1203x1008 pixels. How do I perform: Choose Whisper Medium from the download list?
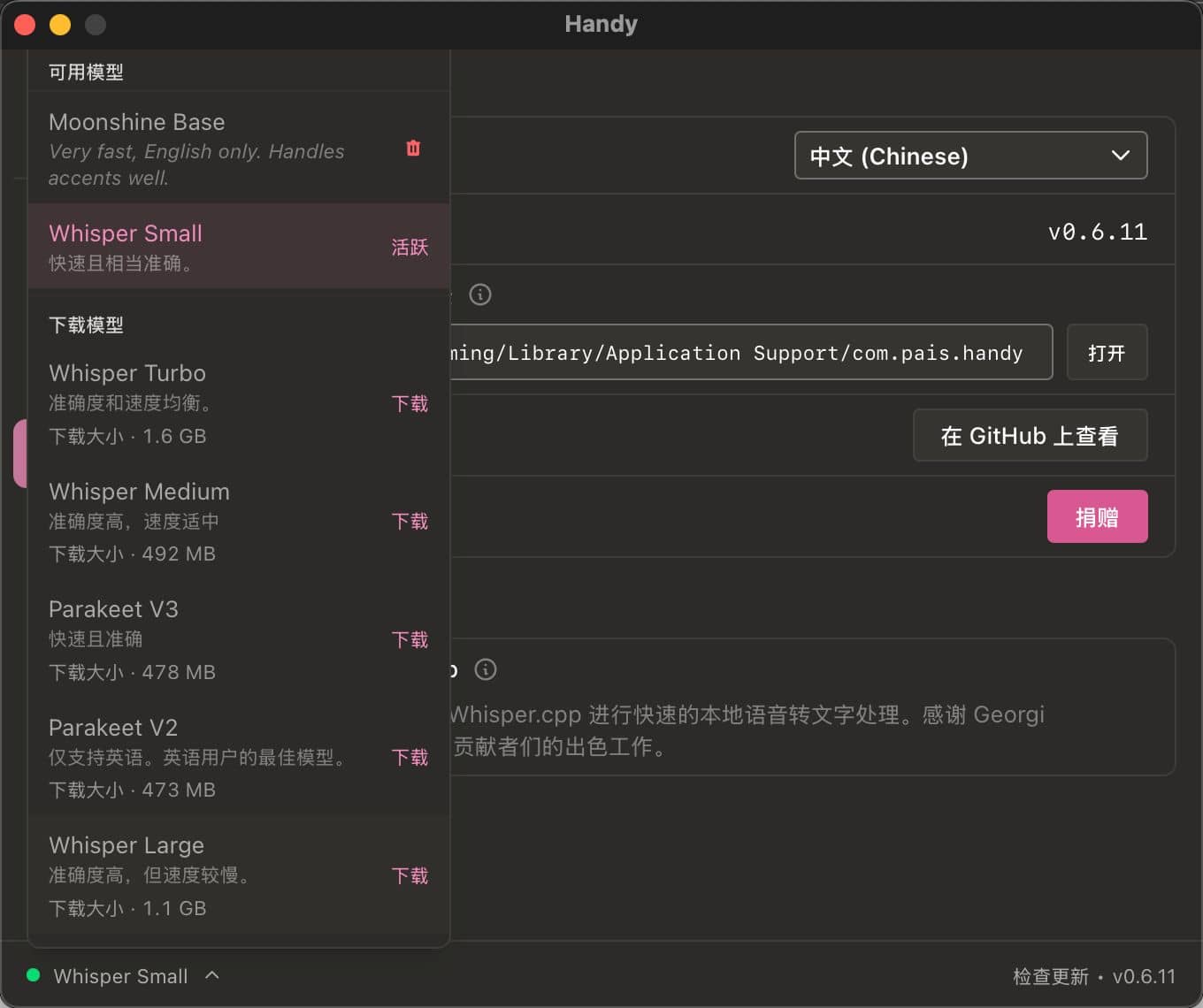point(239,522)
